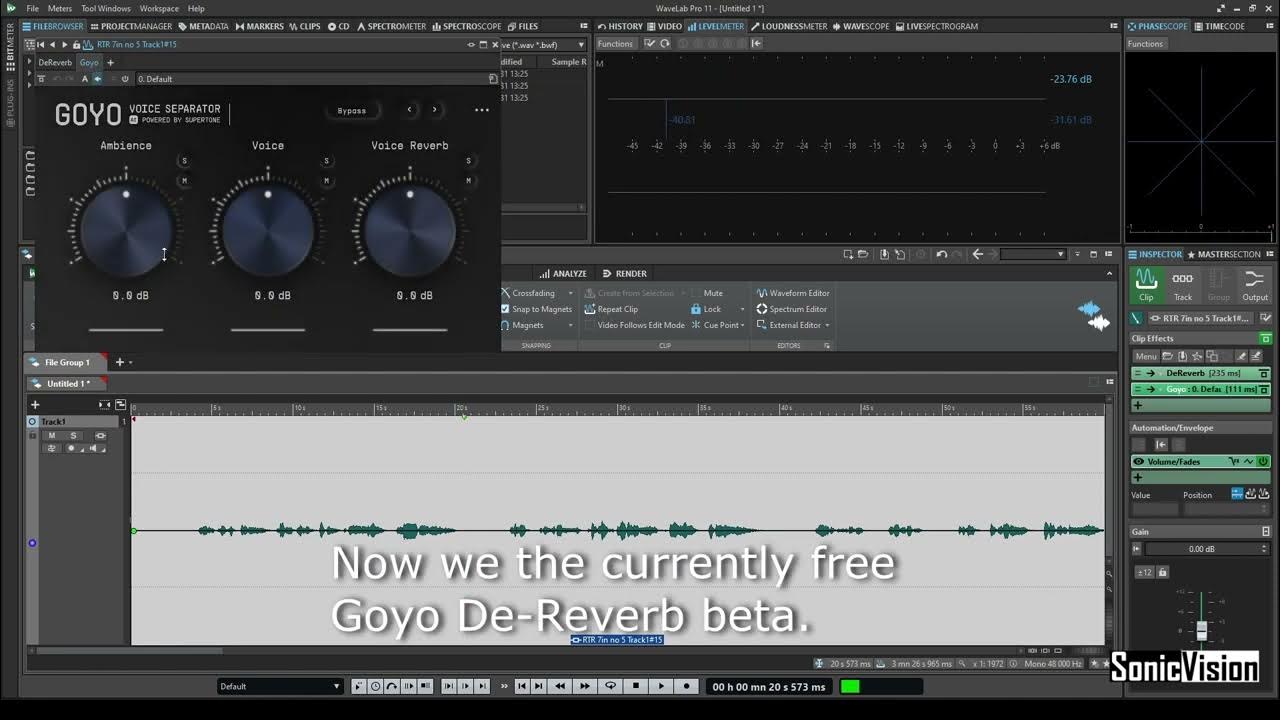Click the Voice Reverb knob
The height and width of the screenshot is (720, 1280).
point(410,231)
